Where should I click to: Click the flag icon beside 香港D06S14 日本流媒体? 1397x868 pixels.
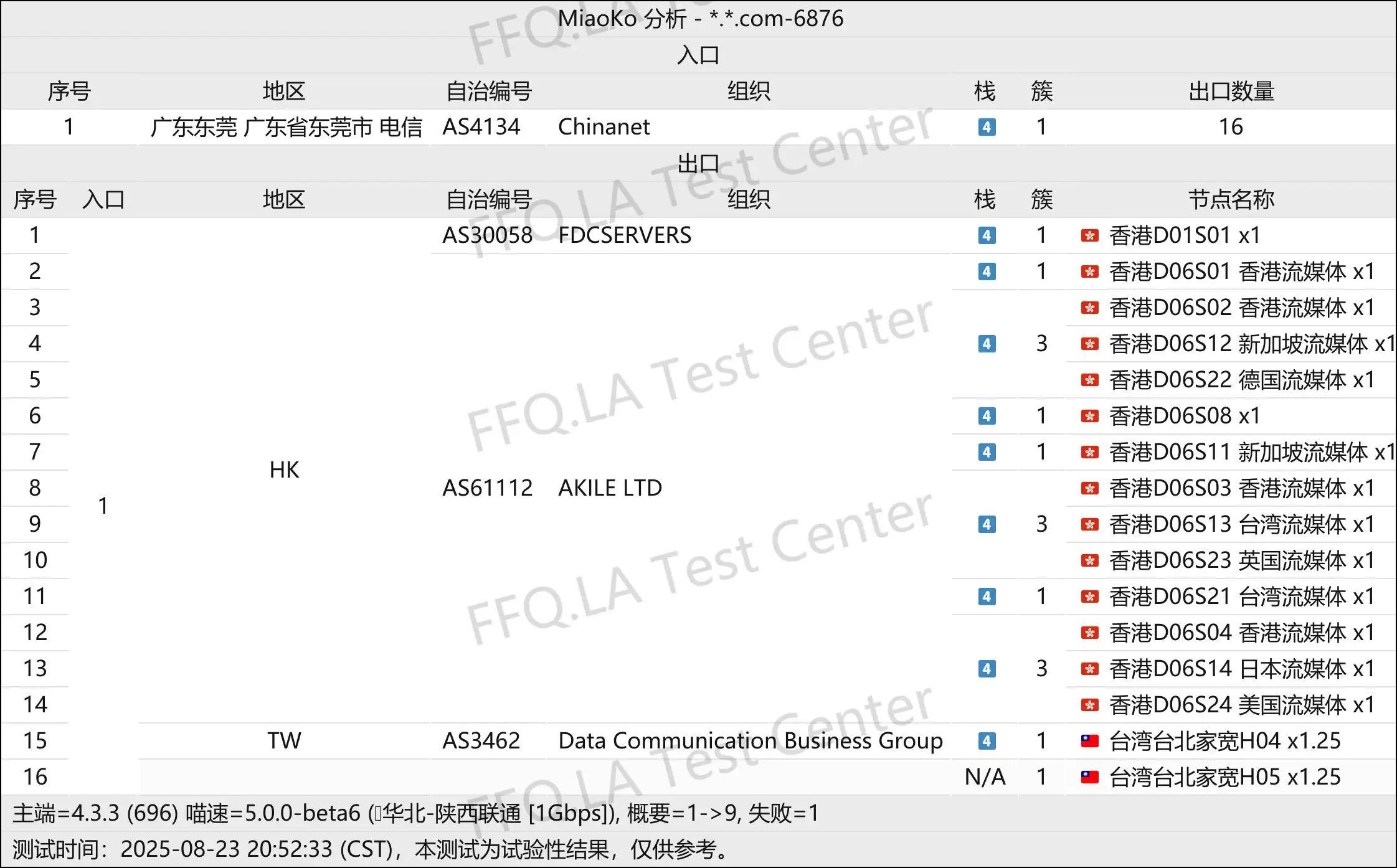coord(1089,669)
